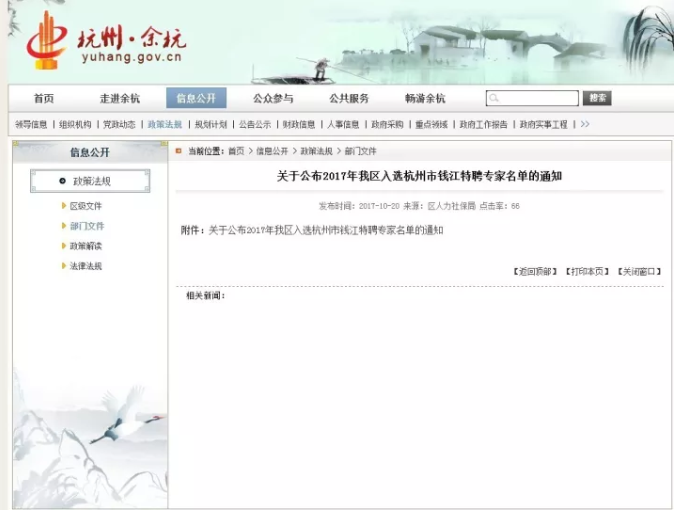Screen dimensions: 674x511
Task: Click the 关闭窗口 close window link
Action: click(x=639, y=272)
